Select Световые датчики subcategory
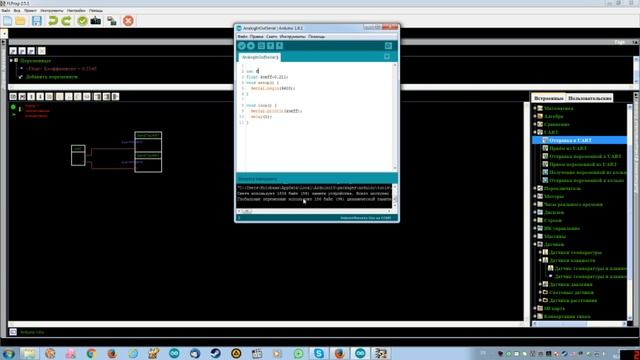 [x=571, y=292]
